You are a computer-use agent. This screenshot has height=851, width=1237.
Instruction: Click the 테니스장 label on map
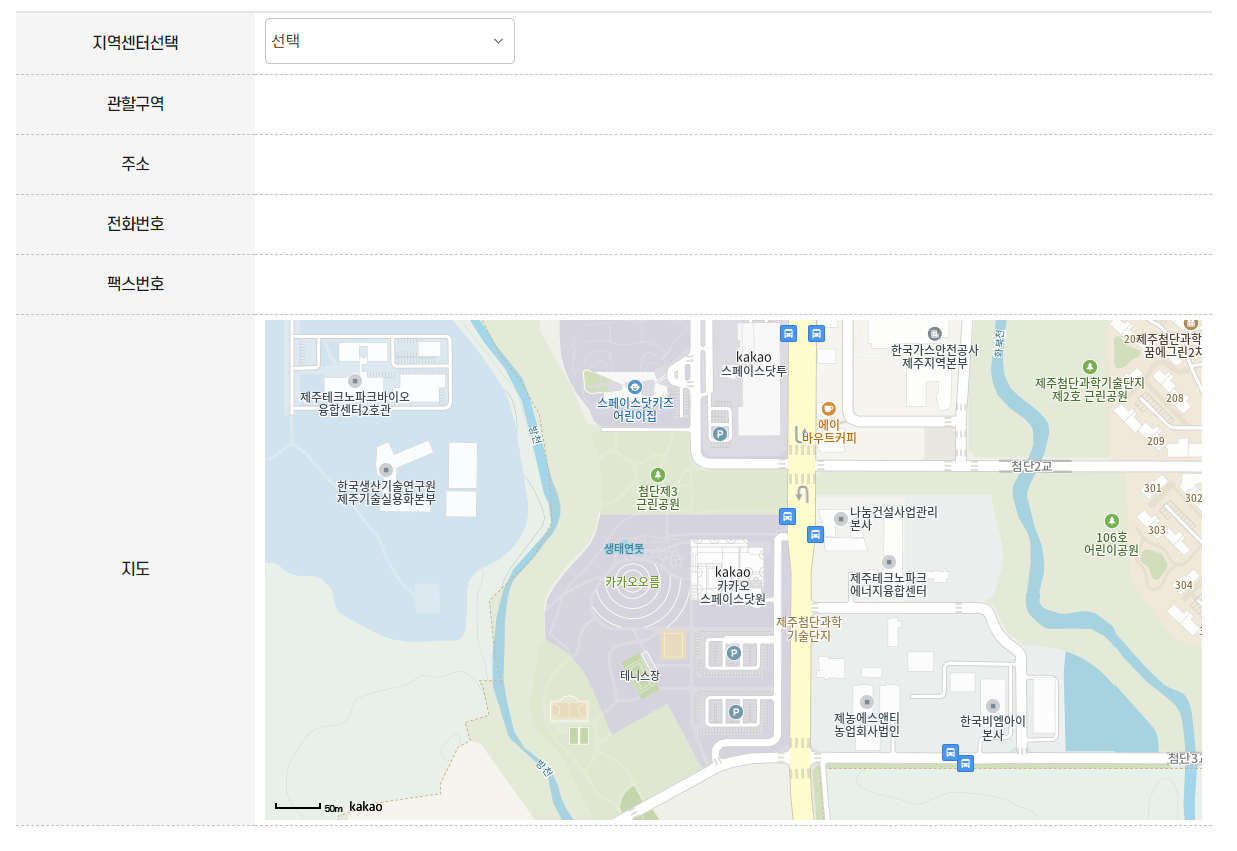pyautogui.click(x=640, y=675)
